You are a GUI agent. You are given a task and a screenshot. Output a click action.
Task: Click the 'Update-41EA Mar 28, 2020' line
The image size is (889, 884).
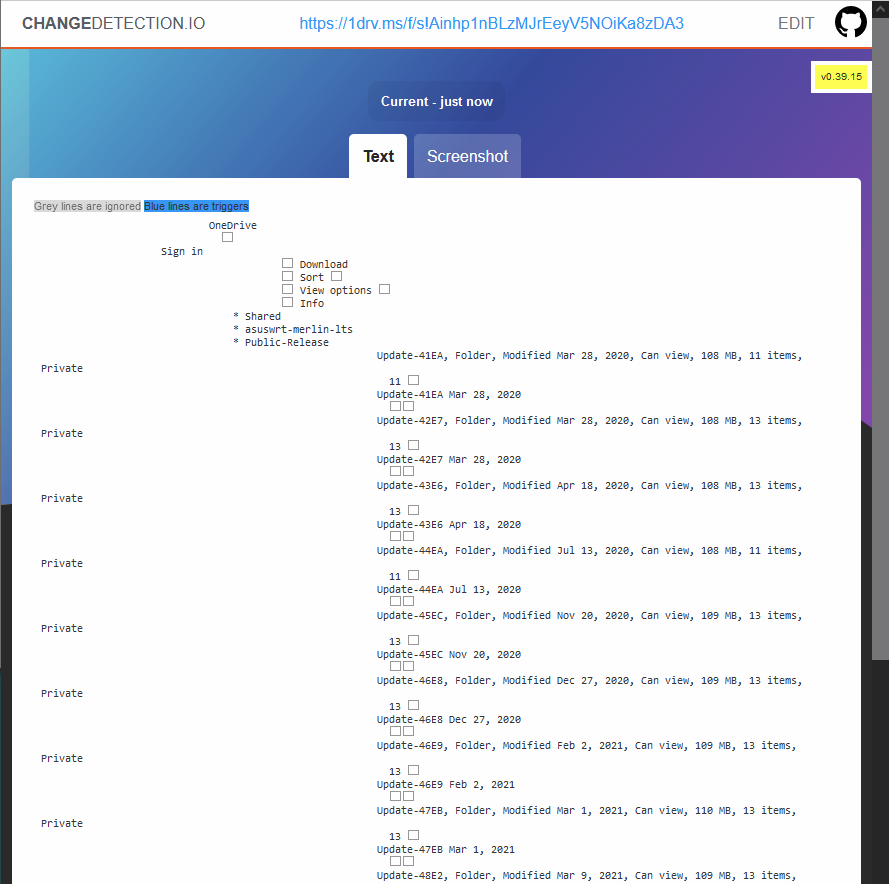click(x=448, y=395)
